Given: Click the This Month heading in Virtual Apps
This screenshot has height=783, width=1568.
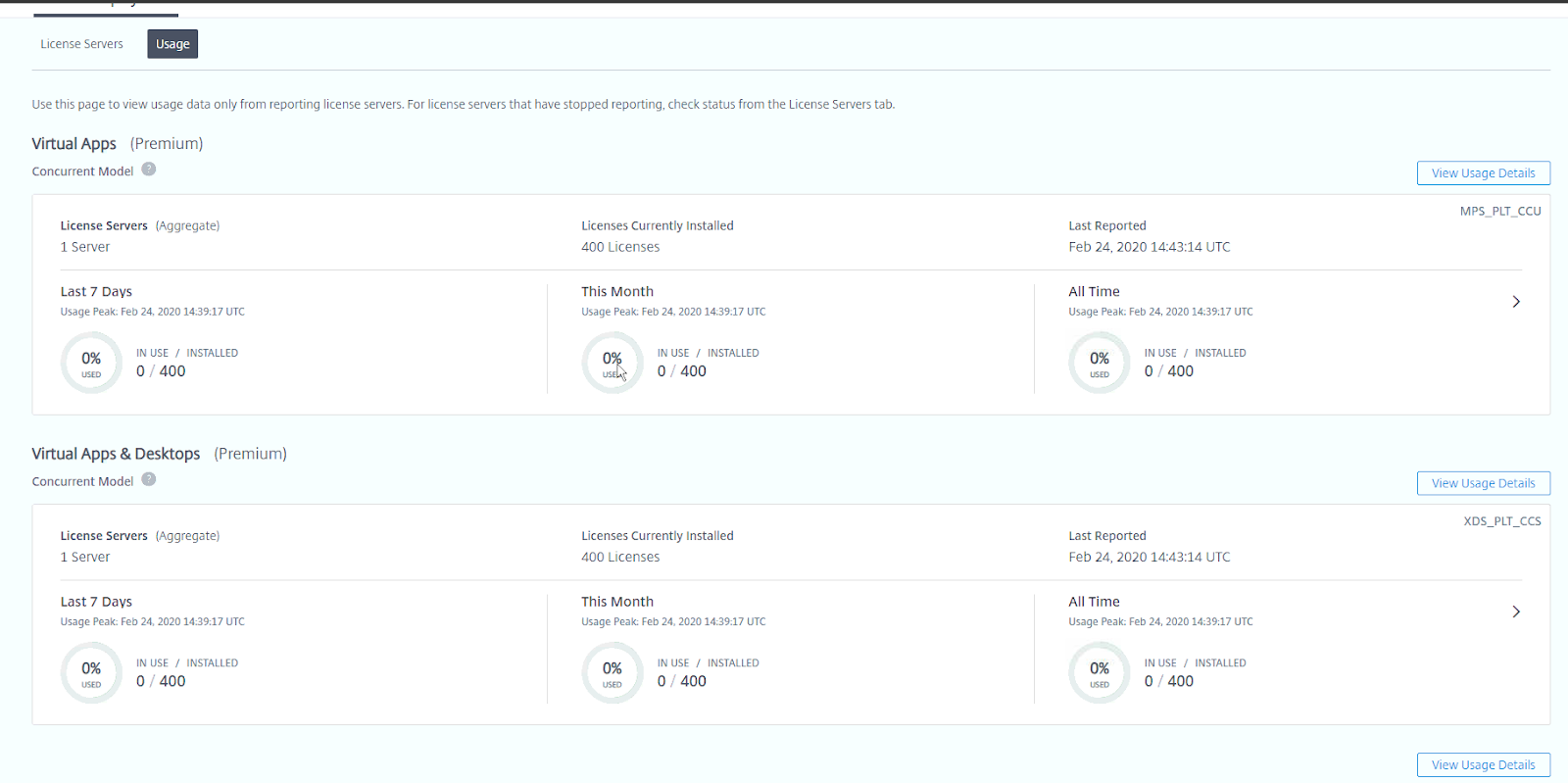Looking at the screenshot, I should tap(617, 291).
